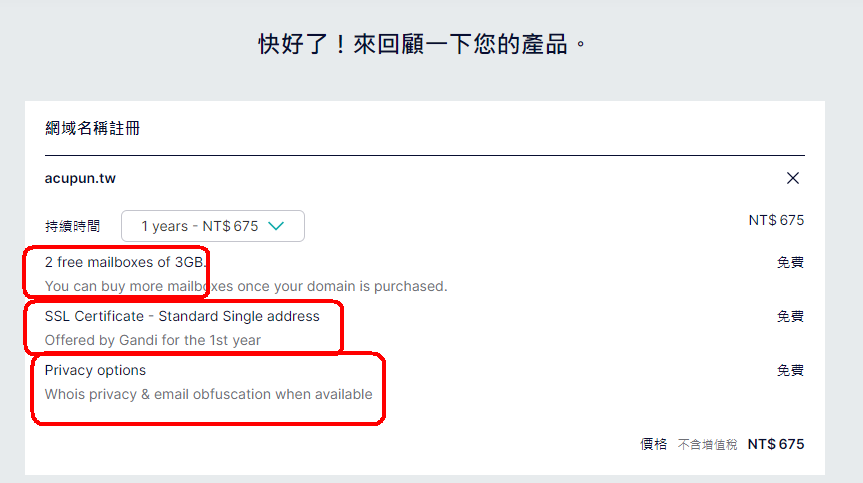Click SSL Certificate - Standard Single address
Image resolution: width=863 pixels, height=483 pixels.
pos(182,316)
